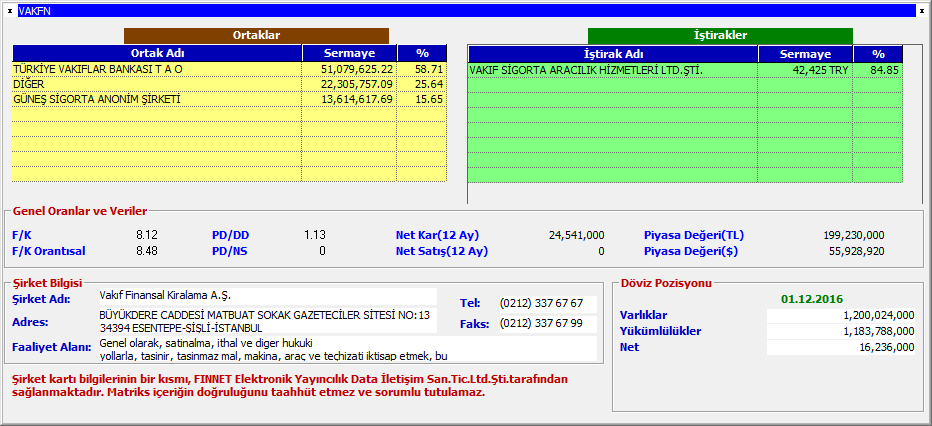Screen dimensions: 932x426
Task: Click the VAKFN title bar
Action: click(467, 11)
